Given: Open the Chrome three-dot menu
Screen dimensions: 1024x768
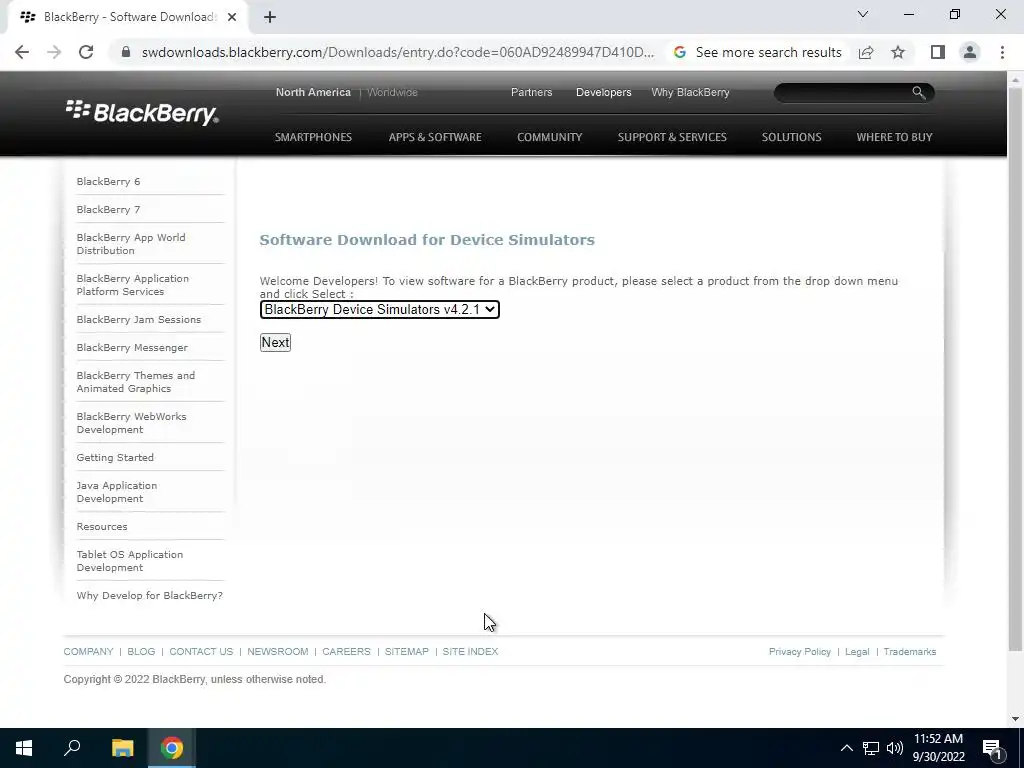Looking at the screenshot, I should click(1002, 52).
